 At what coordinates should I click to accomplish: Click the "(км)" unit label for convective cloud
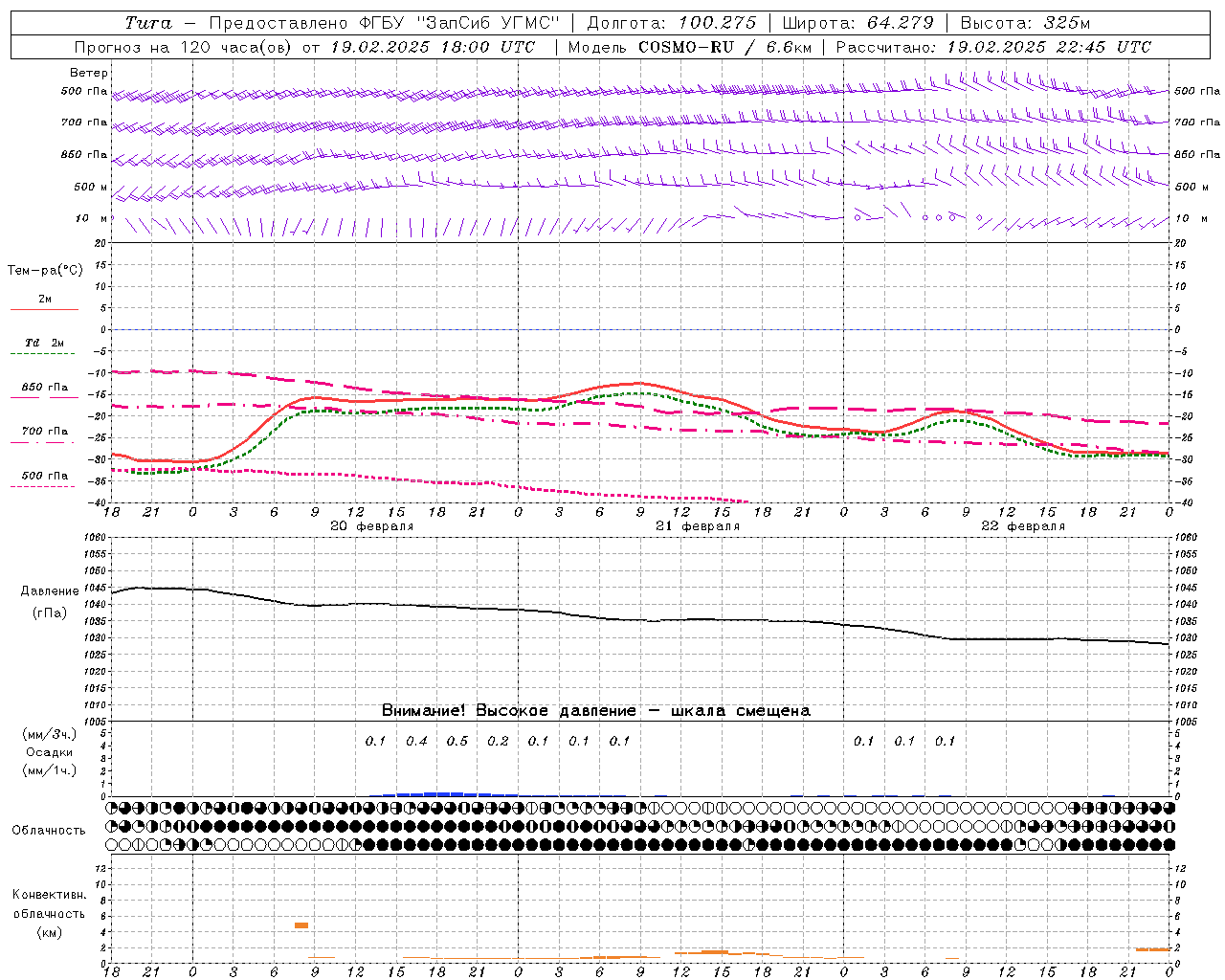tap(49, 932)
